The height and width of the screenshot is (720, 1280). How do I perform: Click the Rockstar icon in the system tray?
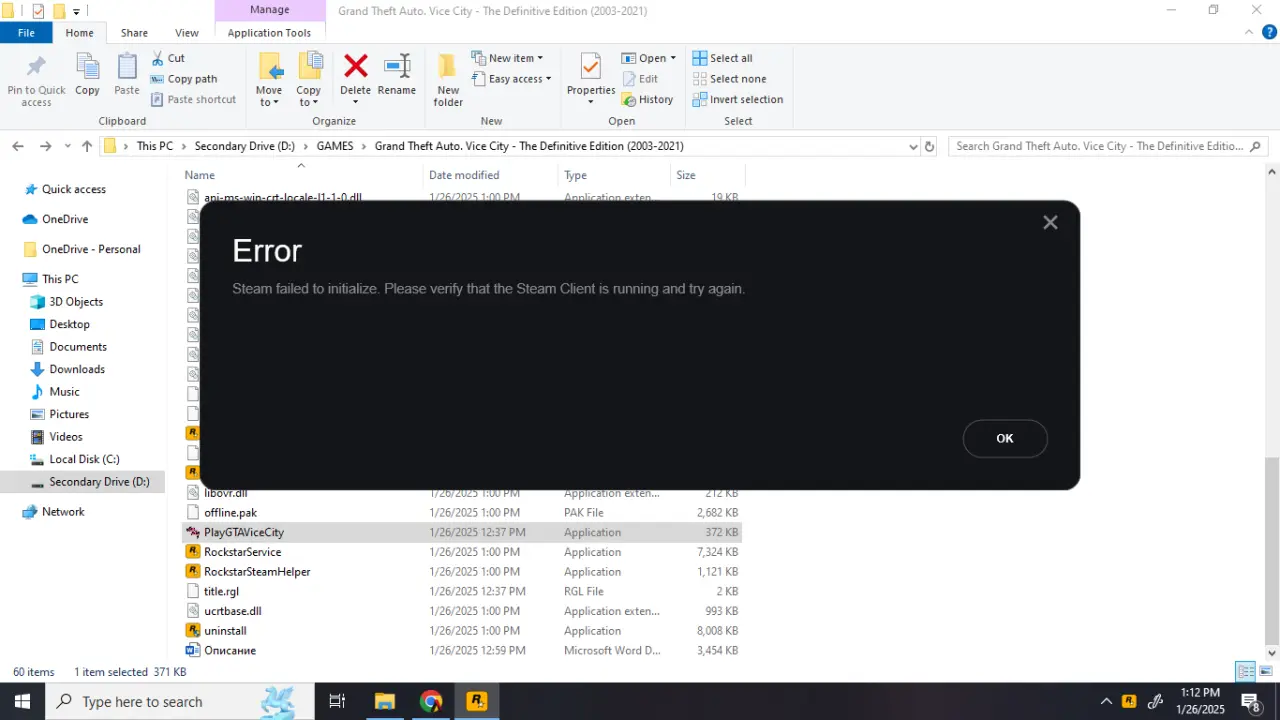(1129, 701)
